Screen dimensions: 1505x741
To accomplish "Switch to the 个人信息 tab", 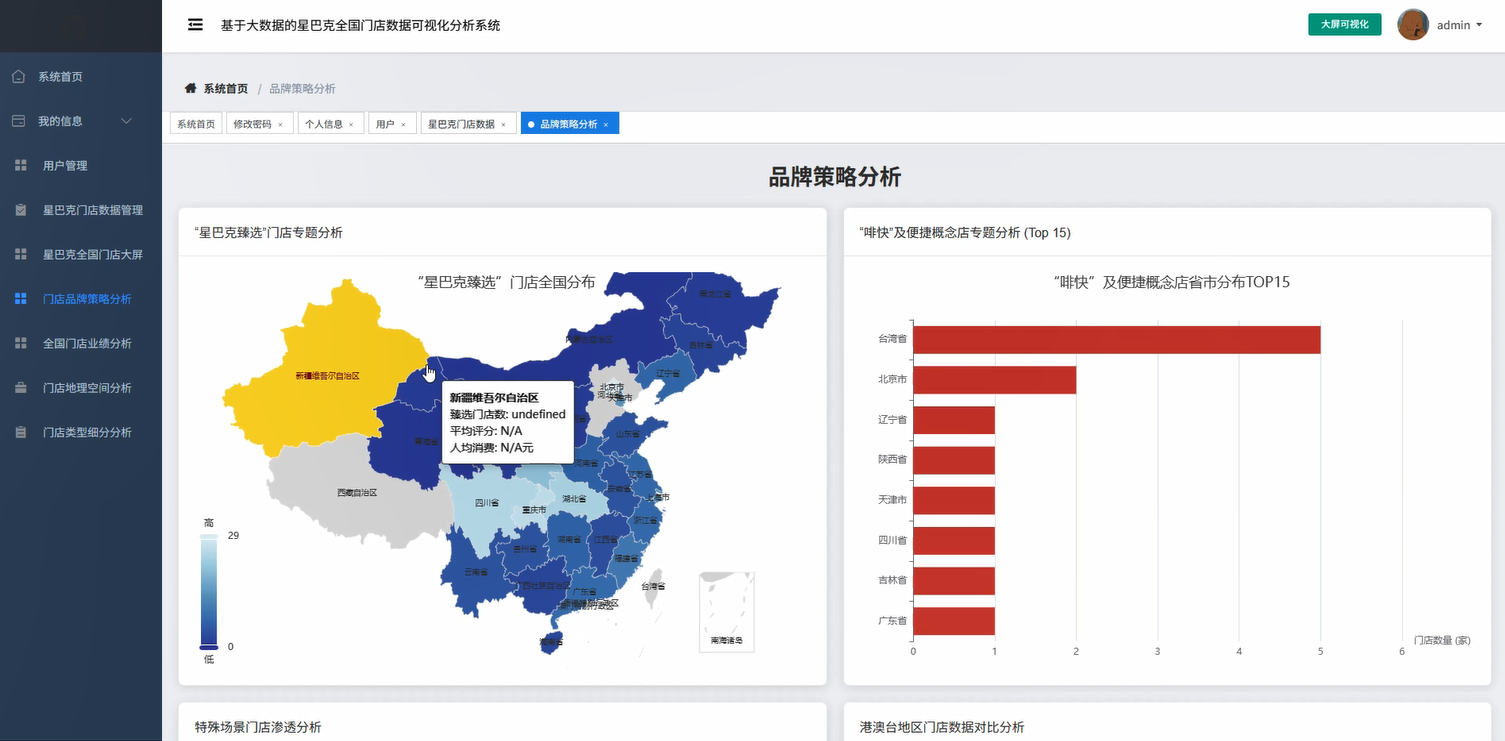I will pyautogui.click(x=324, y=123).
